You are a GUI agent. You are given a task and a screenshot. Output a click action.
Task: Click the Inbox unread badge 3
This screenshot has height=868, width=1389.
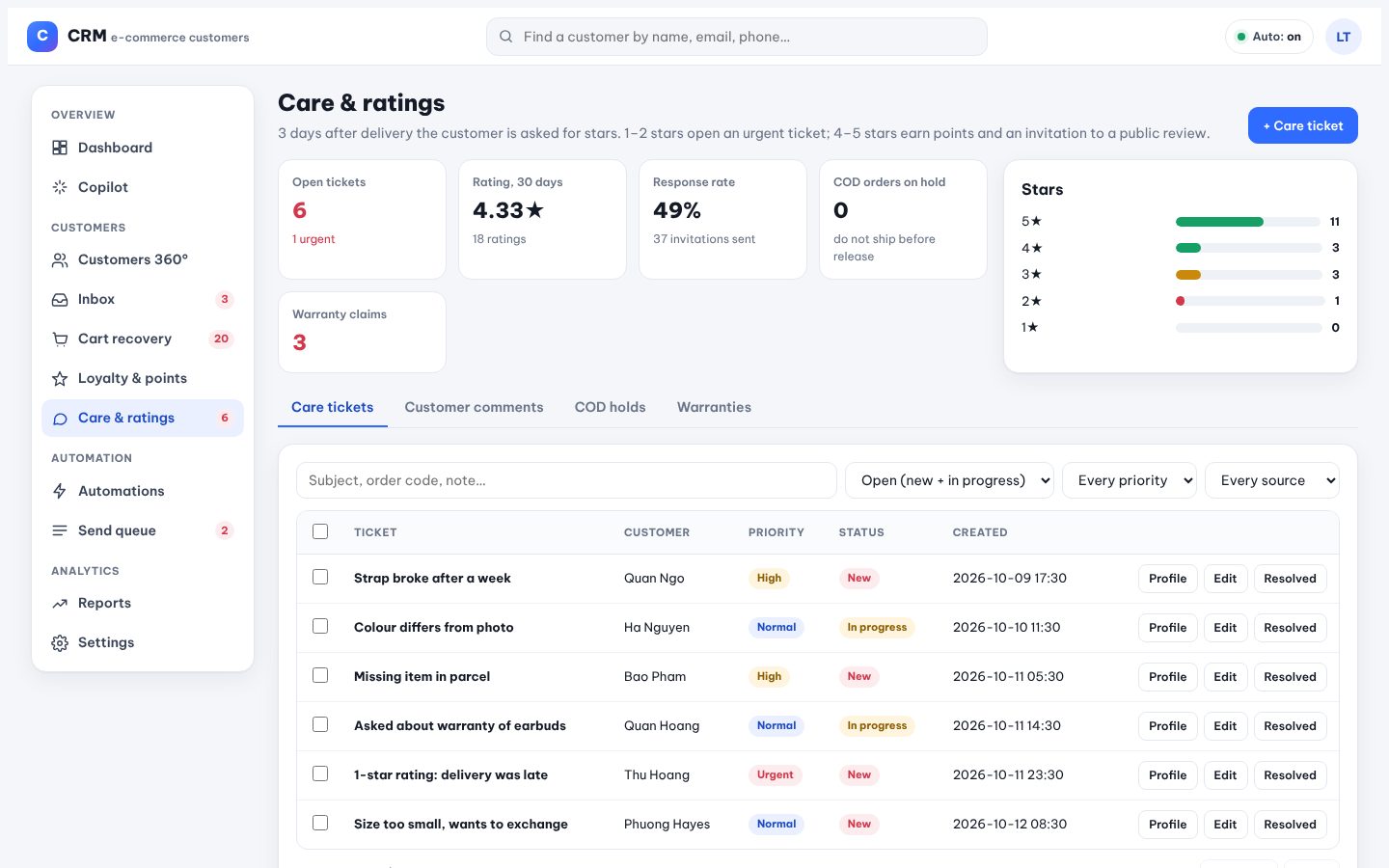coord(225,299)
